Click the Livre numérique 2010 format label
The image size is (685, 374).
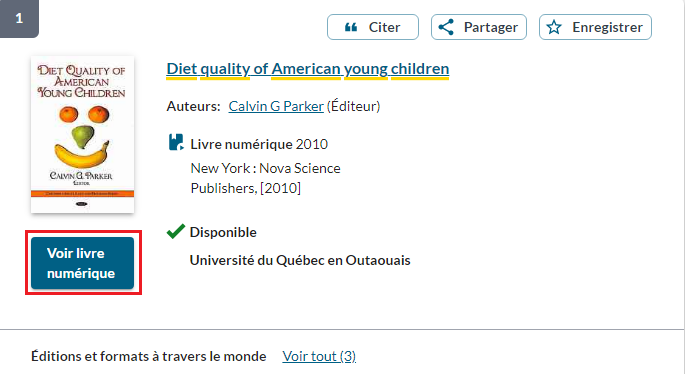(x=259, y=144)
